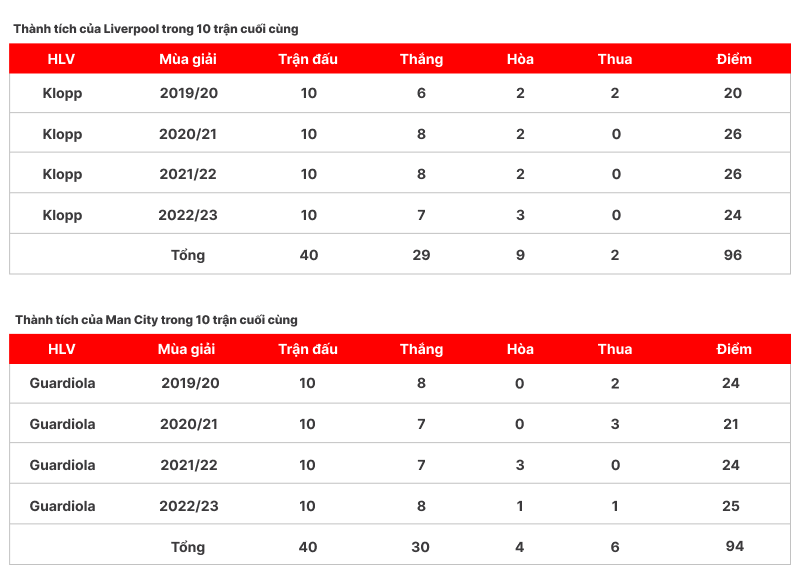
Task: Click Man City's total wins value 30
Action: pyautogui.click(x=421, y=547)
